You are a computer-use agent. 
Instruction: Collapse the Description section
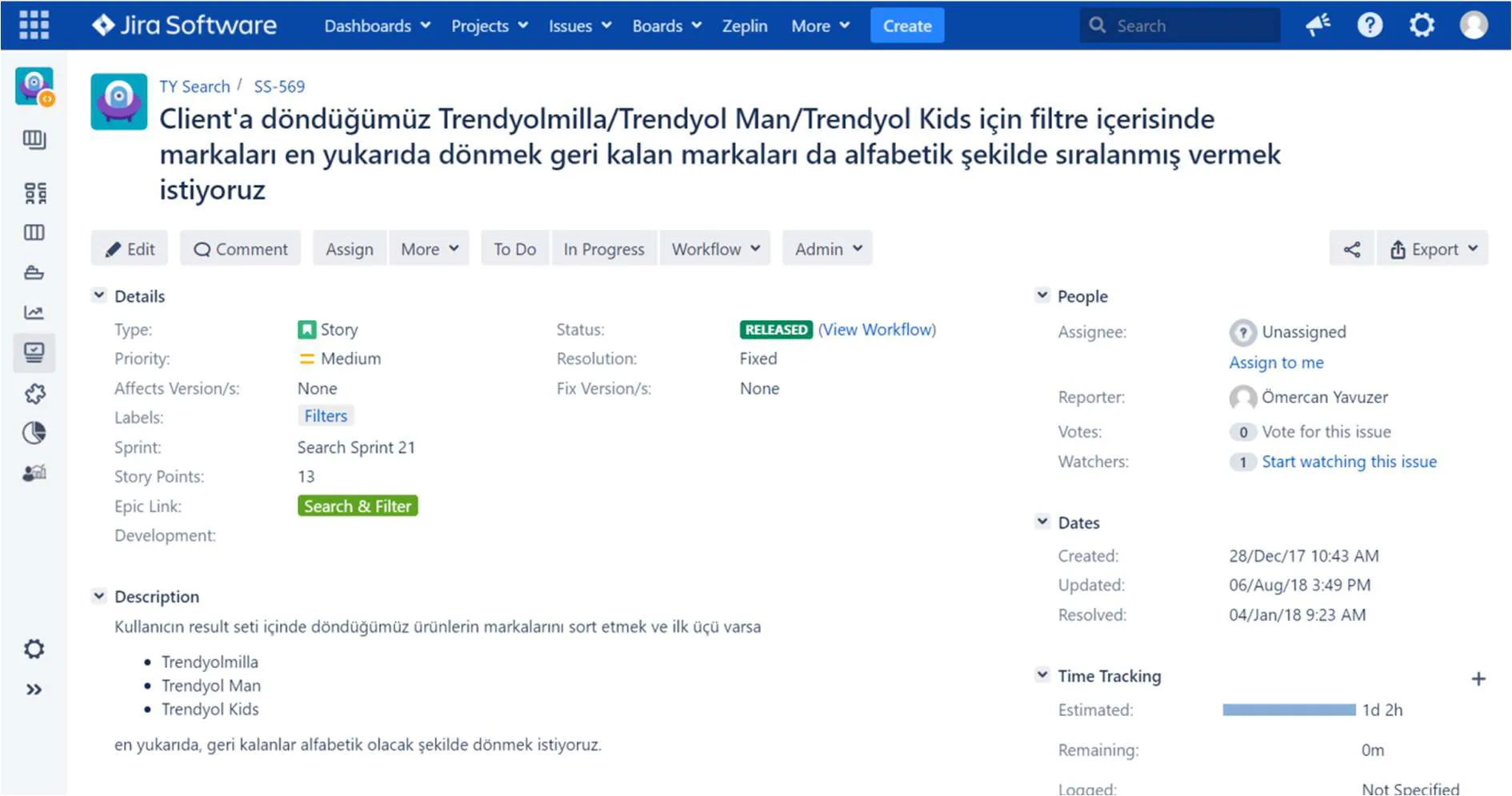tap(98, 596)
